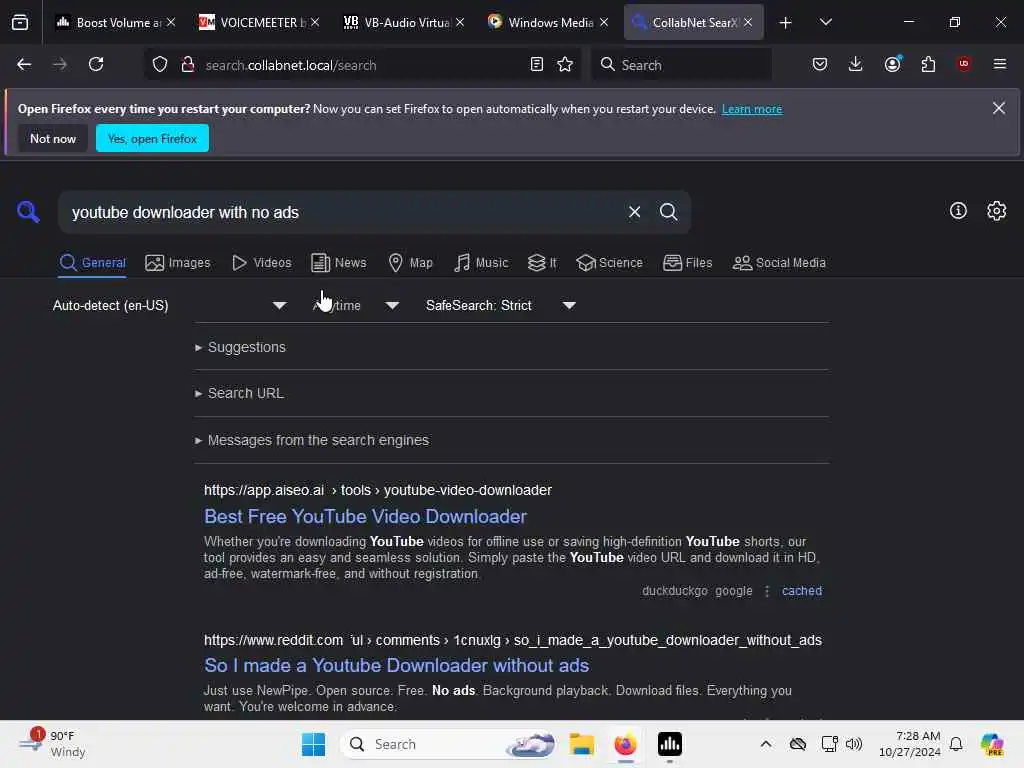The width and height of the screenshot is (1024, 768).
Task: Toggle reader view icon in address bar
Action: [x=536, y=64]
